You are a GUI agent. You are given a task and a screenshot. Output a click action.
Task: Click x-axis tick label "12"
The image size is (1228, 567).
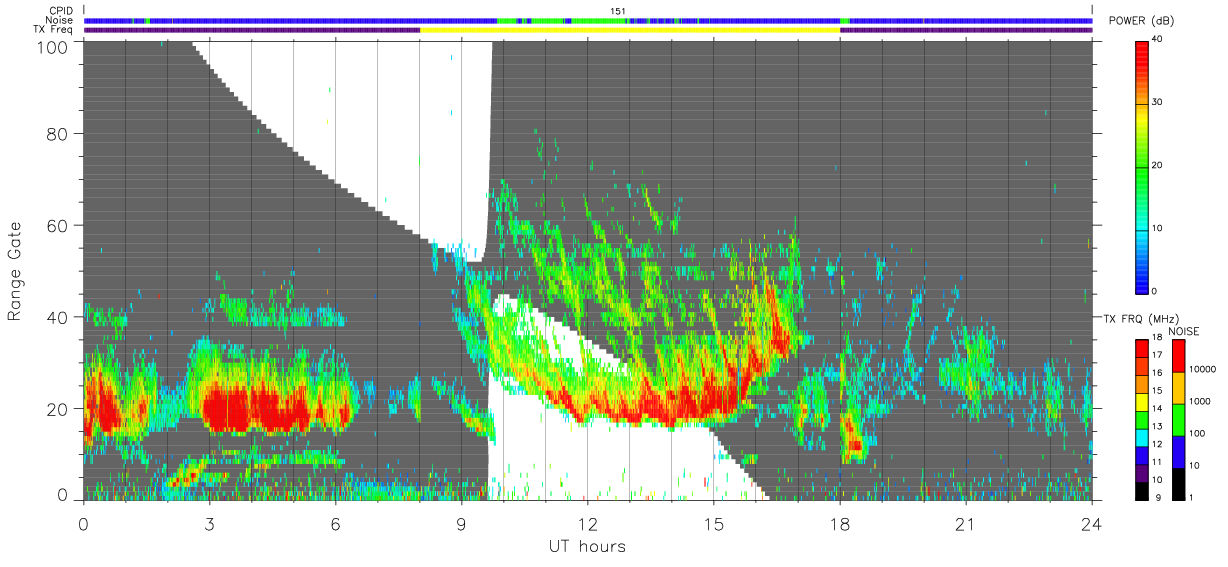(587, 524)
